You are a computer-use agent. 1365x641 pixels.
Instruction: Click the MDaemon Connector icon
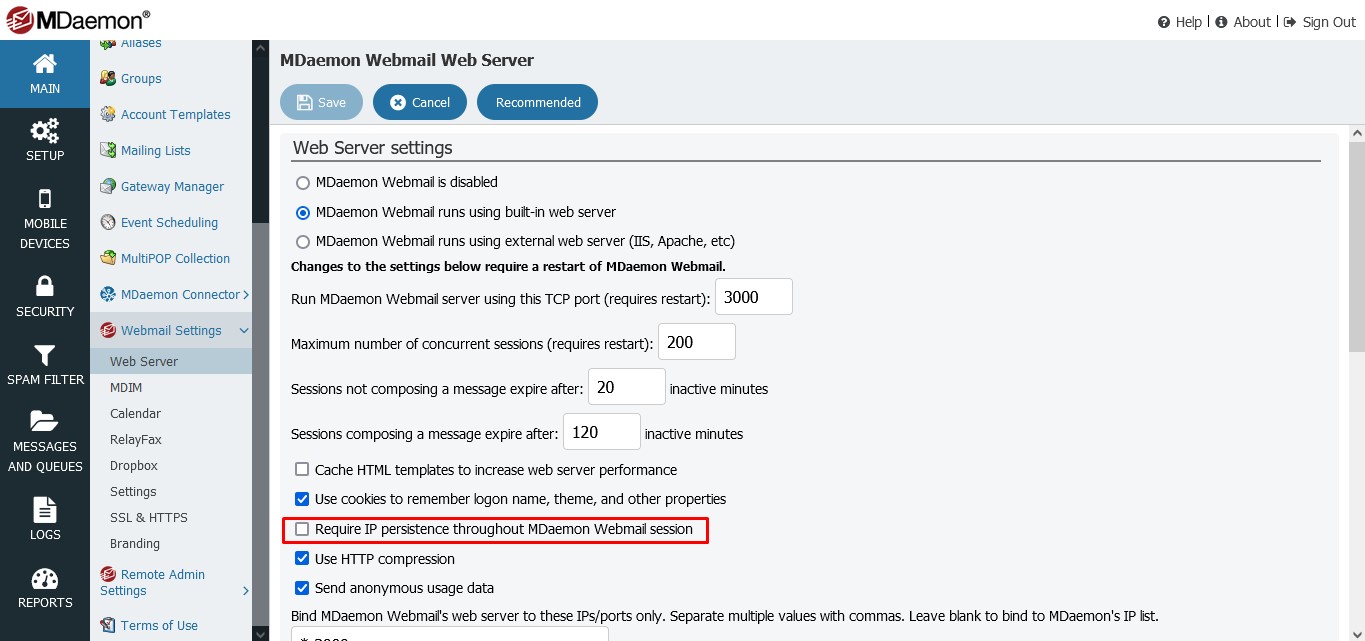[108, 294]
